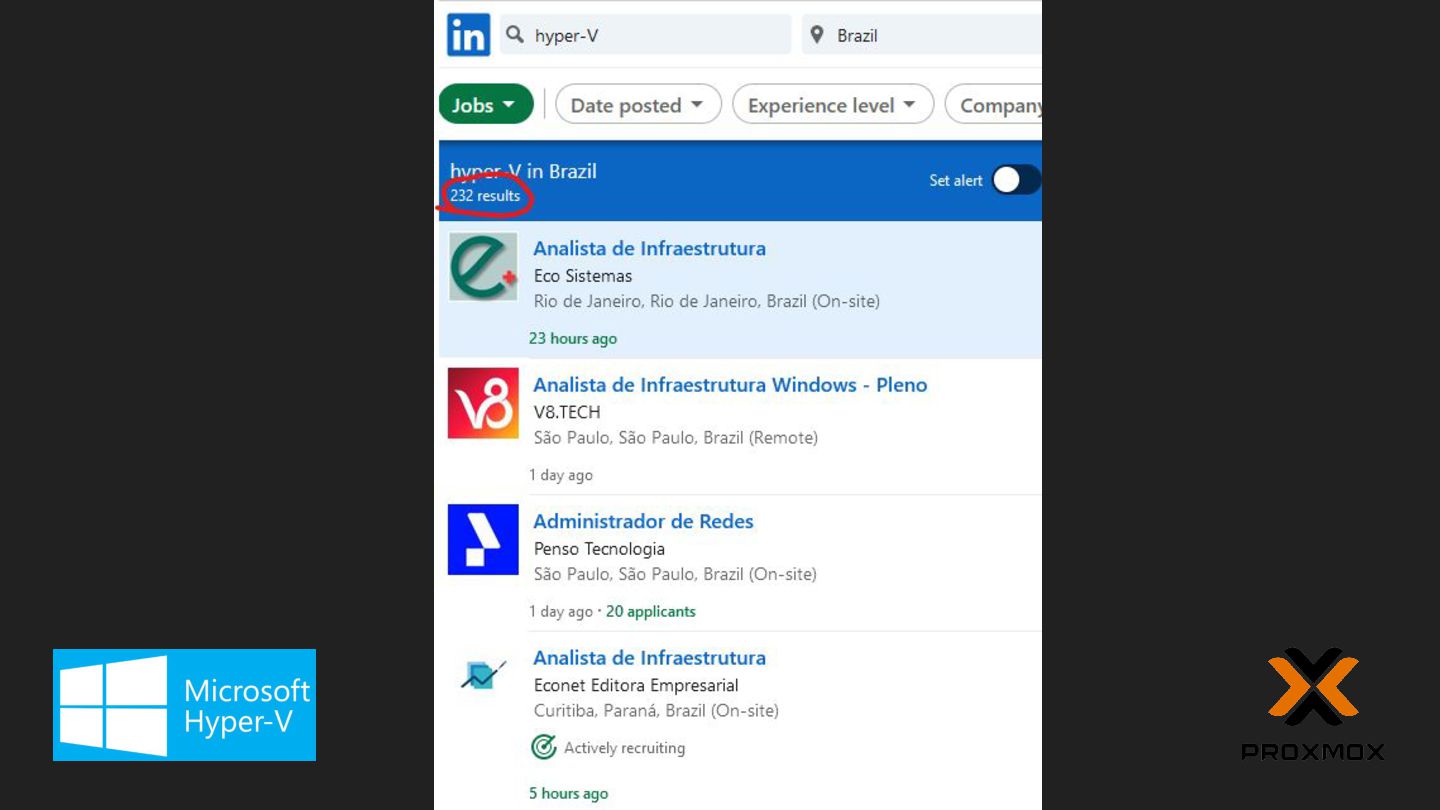Open the Penso Tecnologia company logo

point(483,540)
